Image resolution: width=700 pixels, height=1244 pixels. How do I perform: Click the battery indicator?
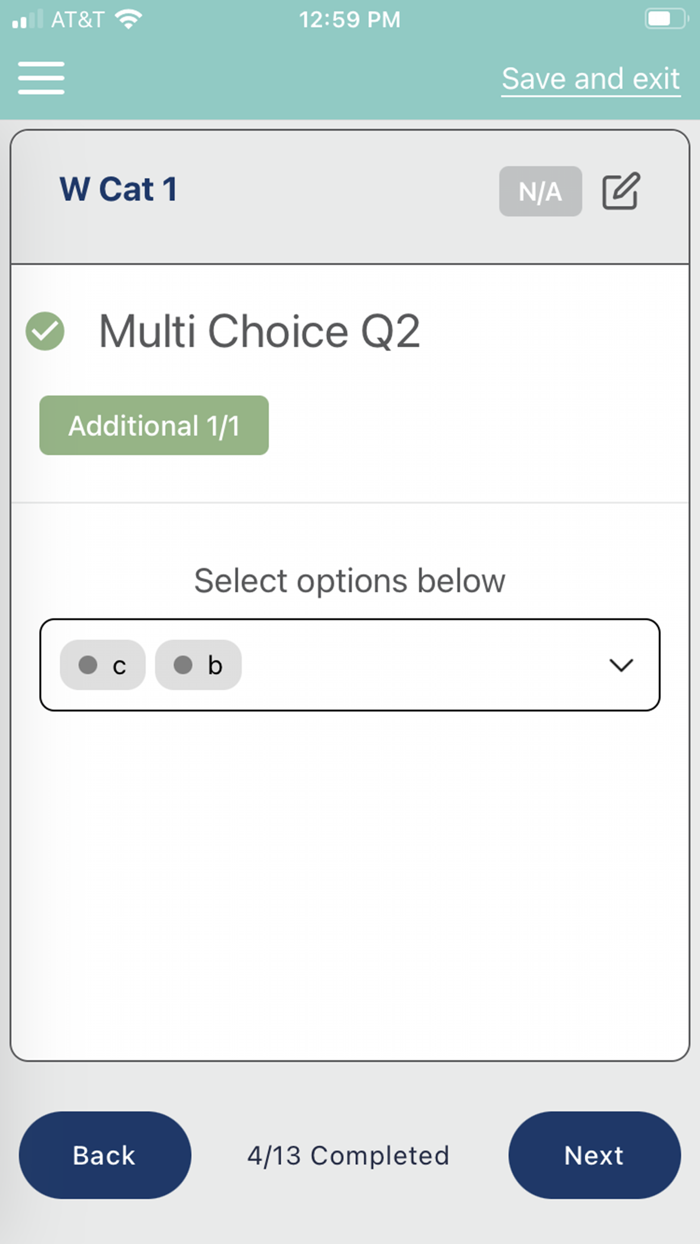[x=665, y=17]
